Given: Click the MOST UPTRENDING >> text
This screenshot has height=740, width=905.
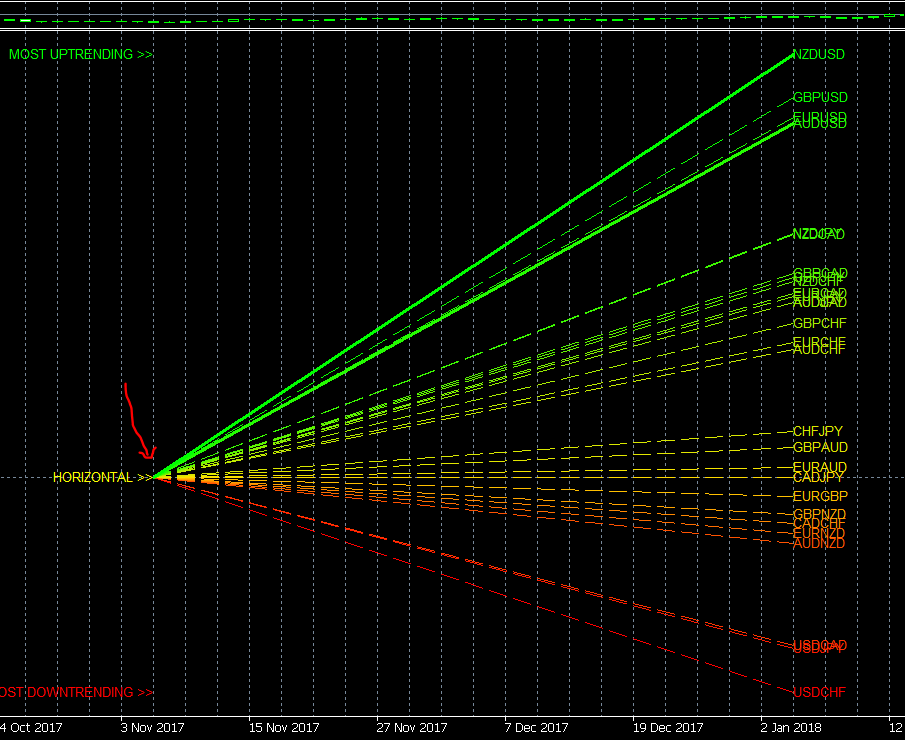Looking at the screenshot, I should tap(80, 55).
